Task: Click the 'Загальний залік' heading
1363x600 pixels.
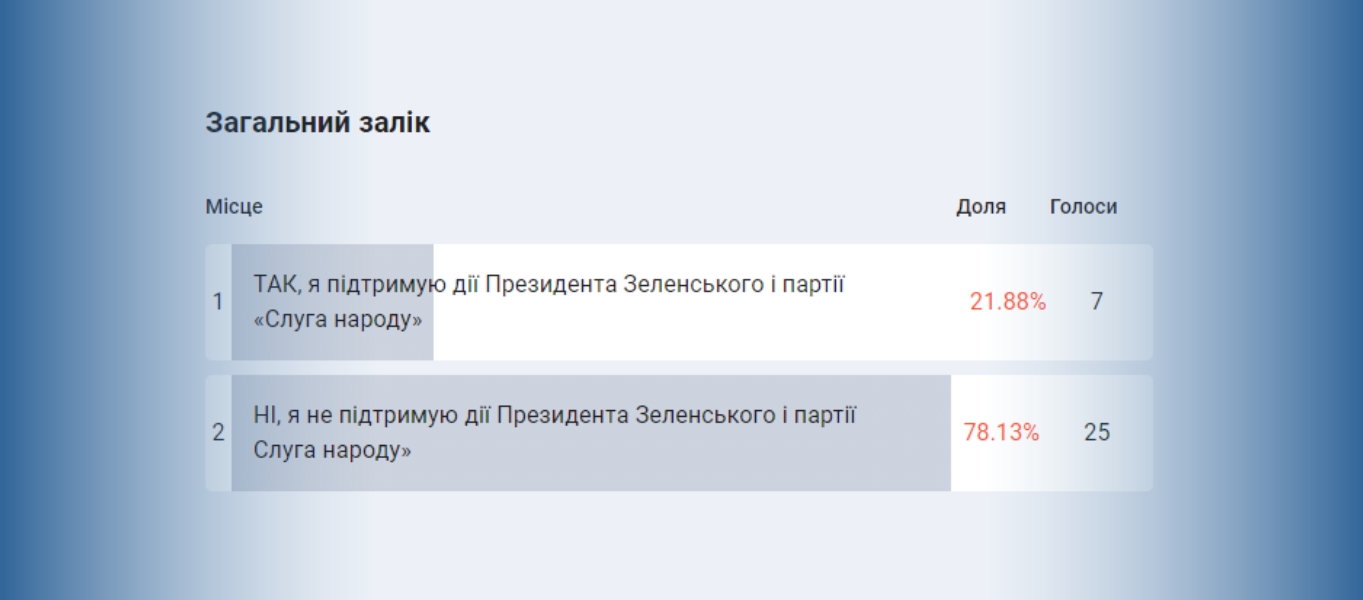Action: point(317,123)
